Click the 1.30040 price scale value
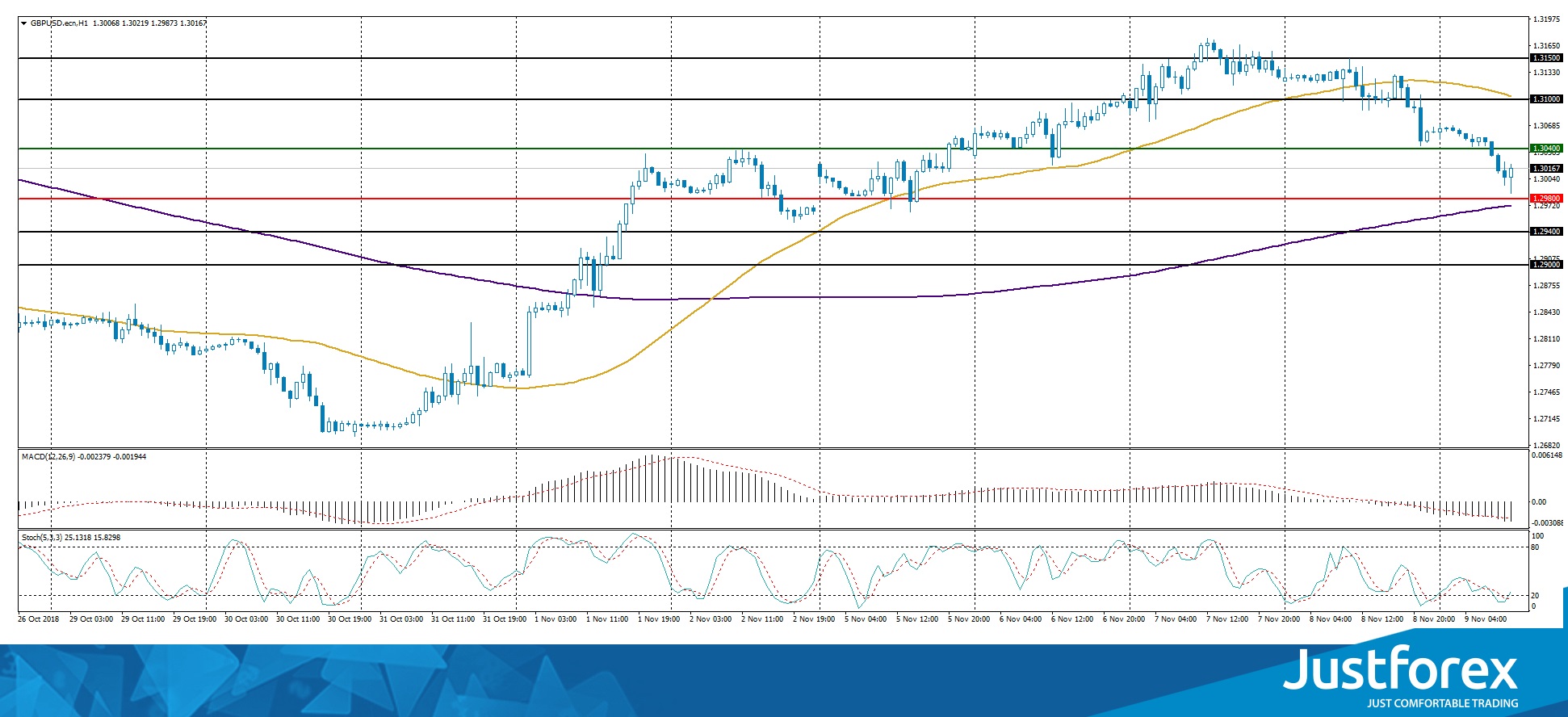This screenshot has width=1568, height=717. click(1546, 179)
